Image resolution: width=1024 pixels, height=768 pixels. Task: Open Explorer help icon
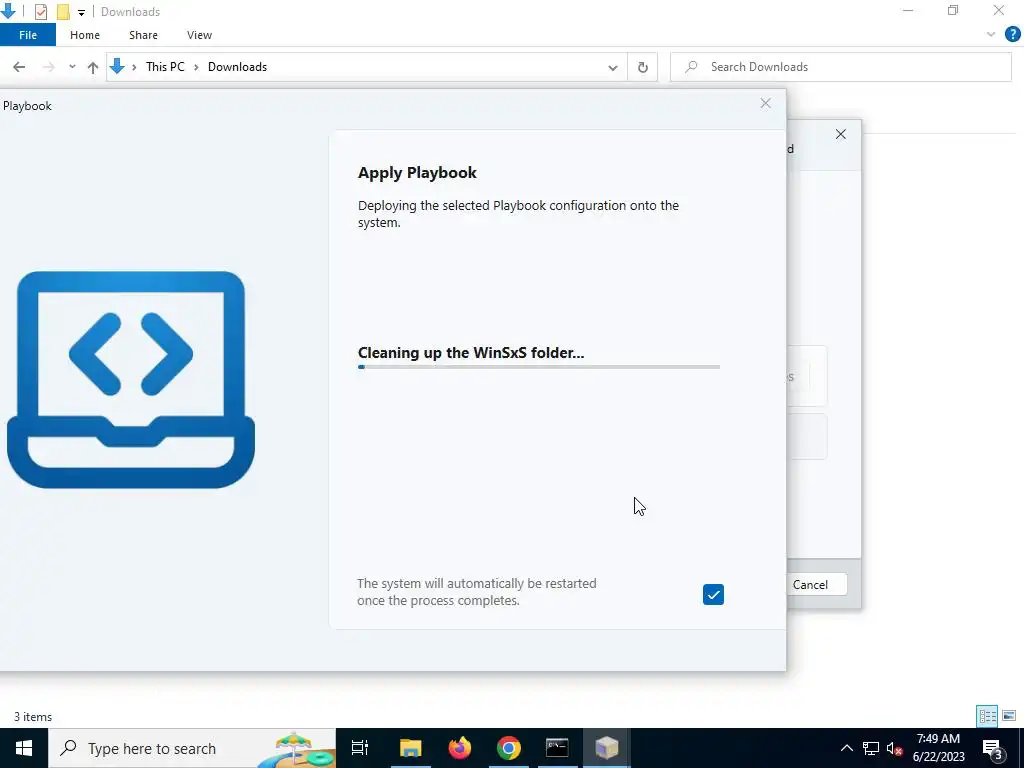1012,35
